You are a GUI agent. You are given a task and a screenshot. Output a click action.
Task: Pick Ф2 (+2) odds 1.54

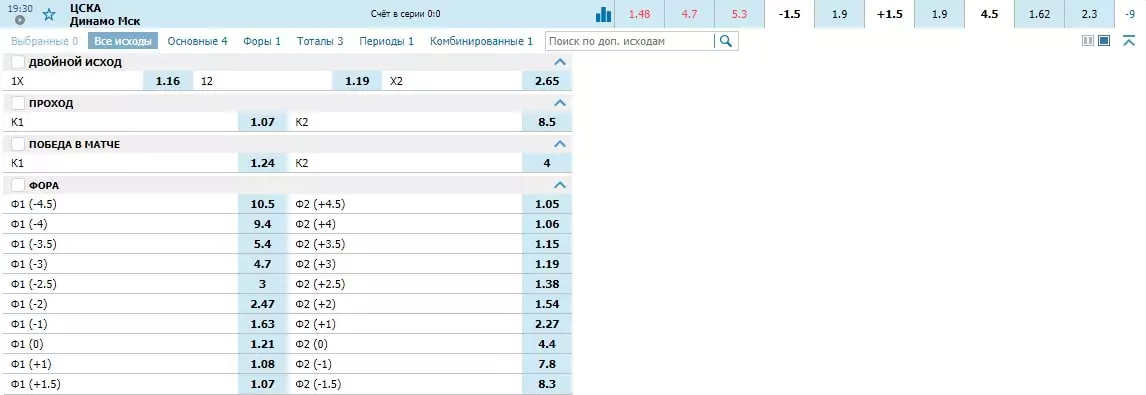547,304
